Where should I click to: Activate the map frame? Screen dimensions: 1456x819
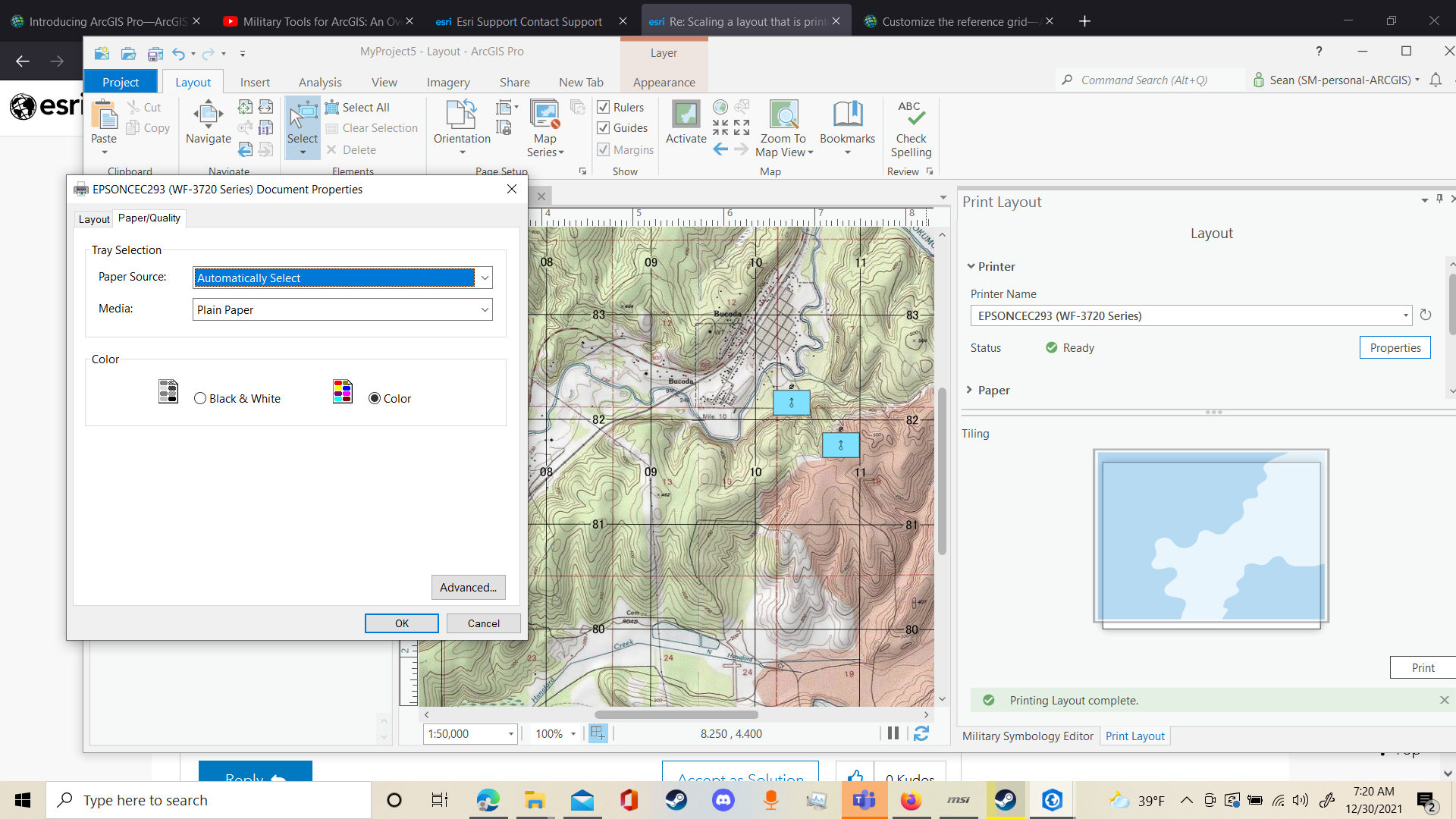[685, 125]
